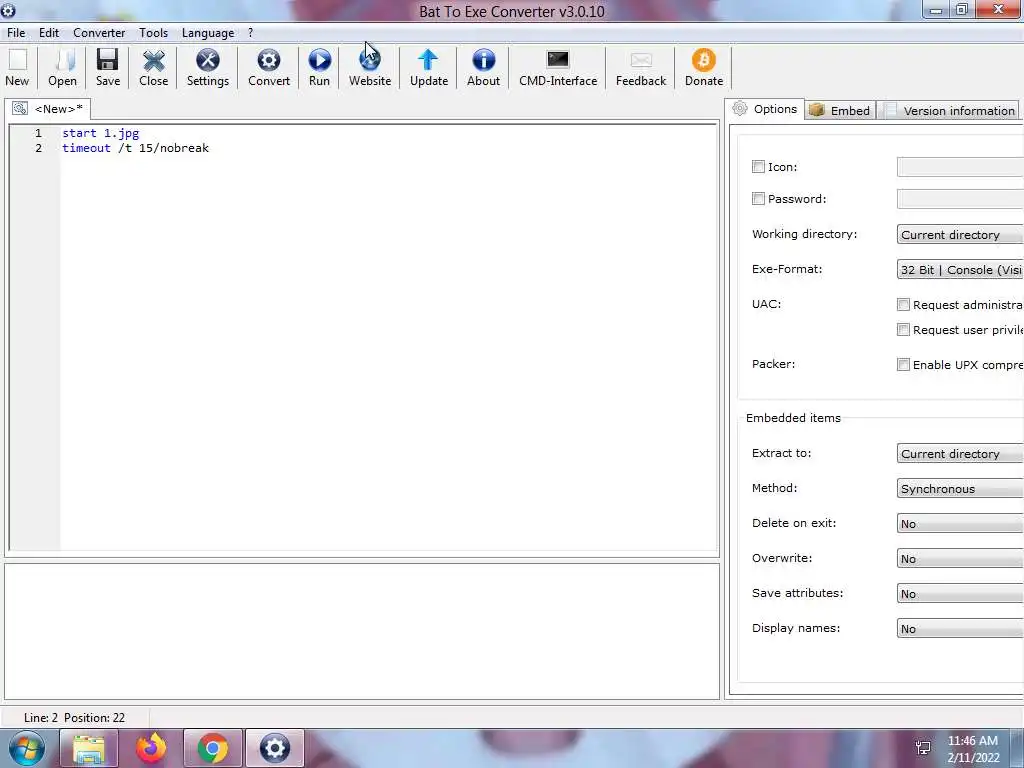Save the script with the Save icon
This screenshot has width=1024, height=768.
107,60
